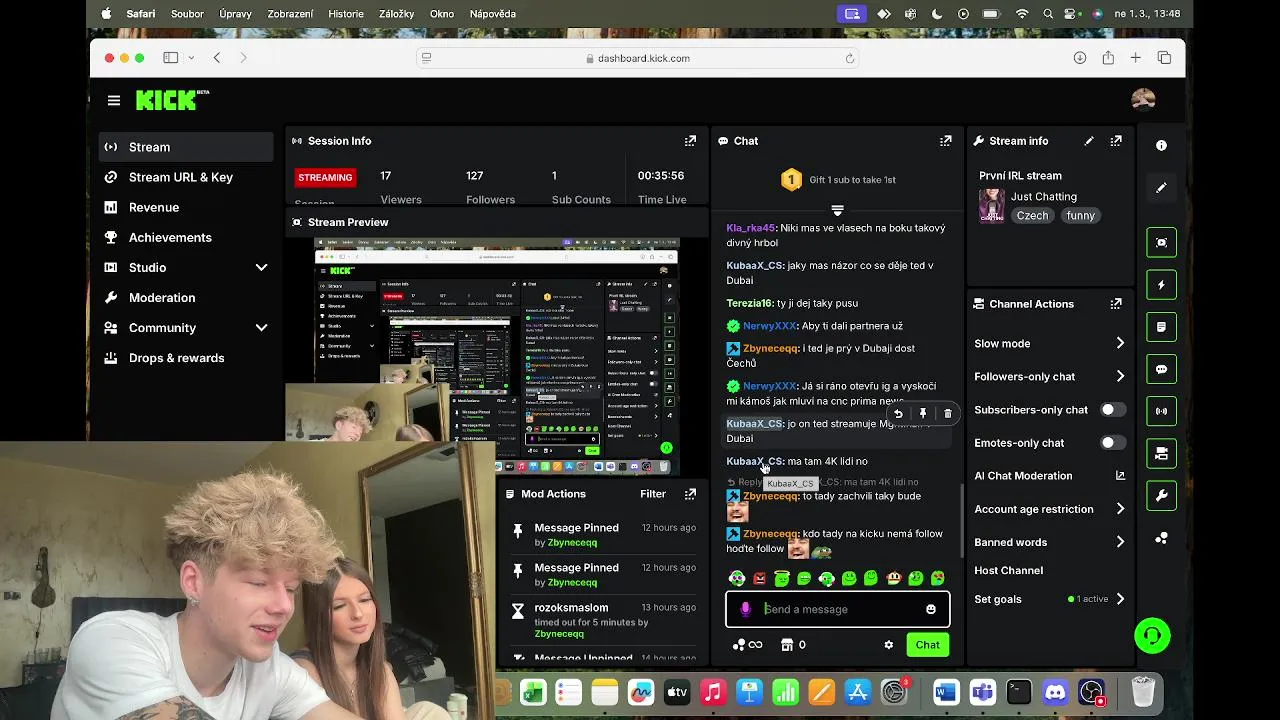This screenshot has height=720, width=1280.
Task: Click the Send a message input field
Action: pyautogui.click(x=837, y=609)
